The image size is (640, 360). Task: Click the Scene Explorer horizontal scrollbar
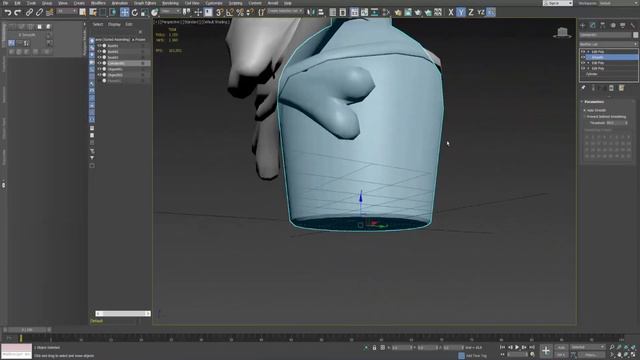coord(123,313)
